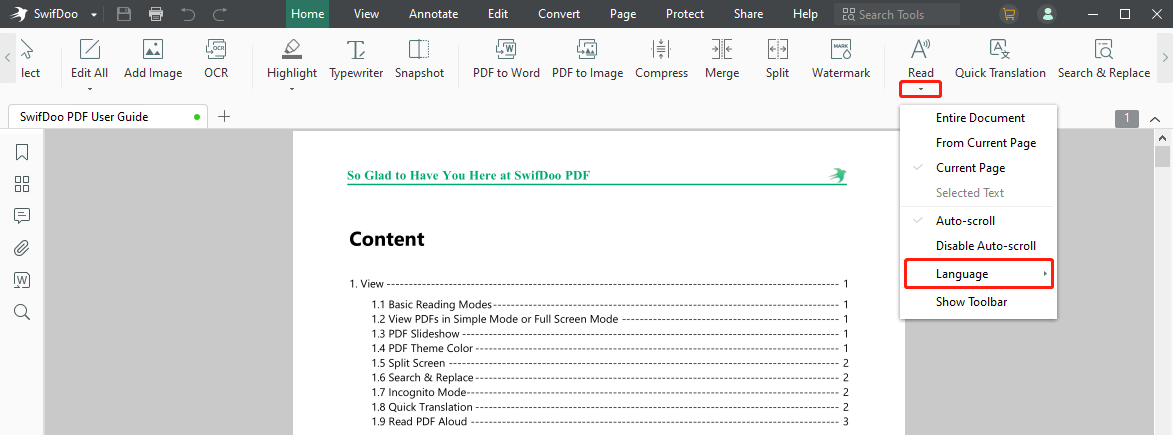Open the Edit All tool

pyautogui.click(x=90, y=58)
